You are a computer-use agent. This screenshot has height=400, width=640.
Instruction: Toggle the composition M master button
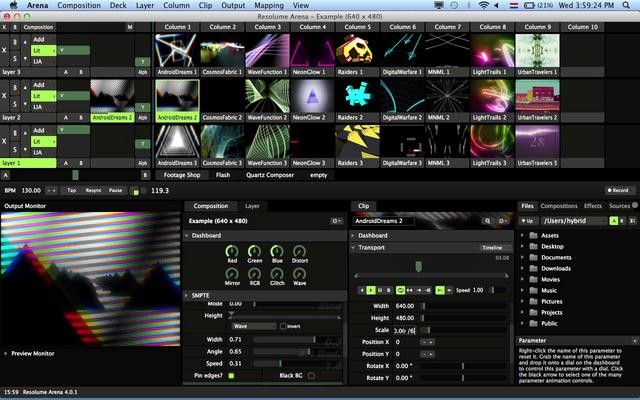click(130, 27)
